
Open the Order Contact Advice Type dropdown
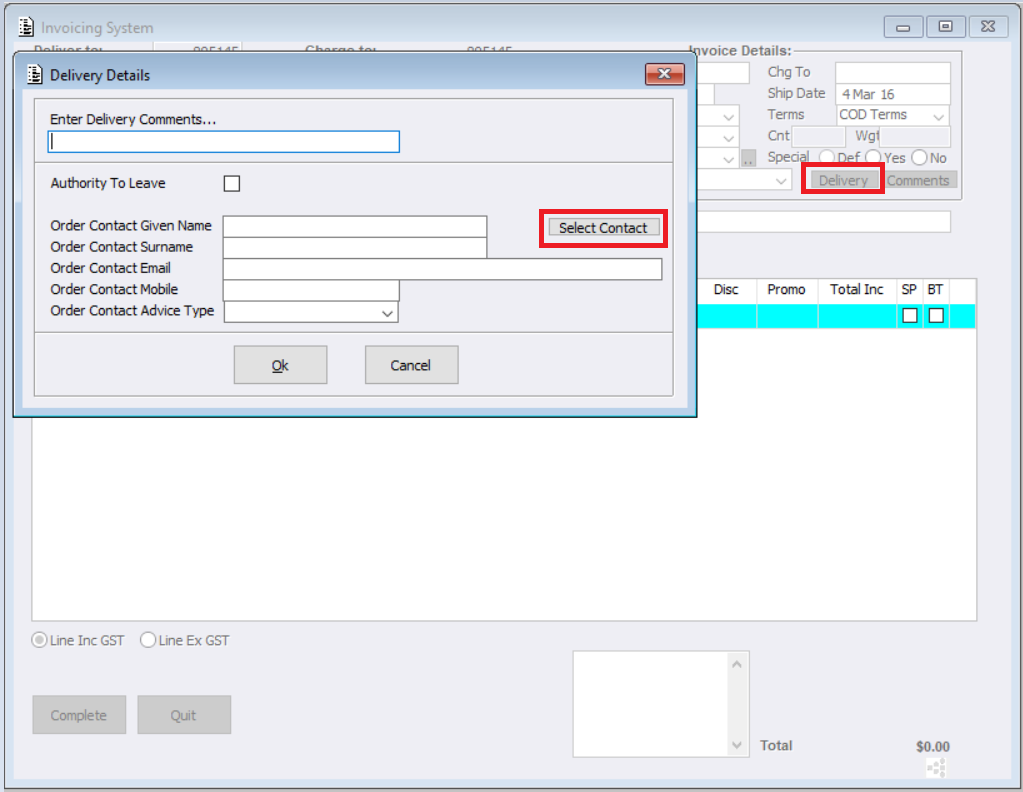coord(311,312)
